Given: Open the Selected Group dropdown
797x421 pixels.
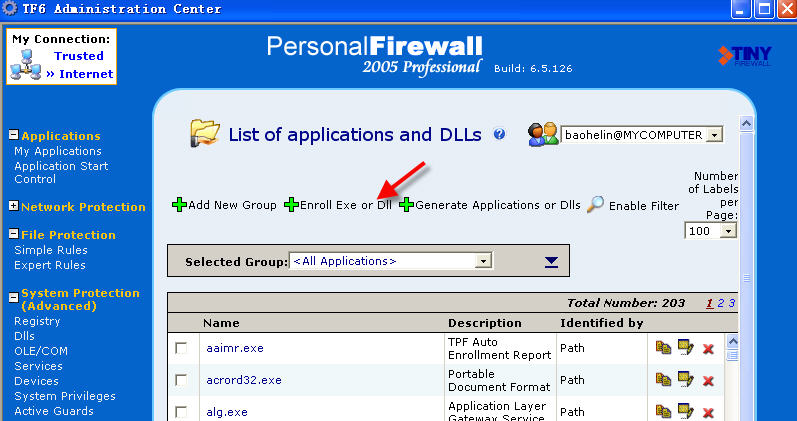Looking at the screenshot, I should tap(483, 261).
